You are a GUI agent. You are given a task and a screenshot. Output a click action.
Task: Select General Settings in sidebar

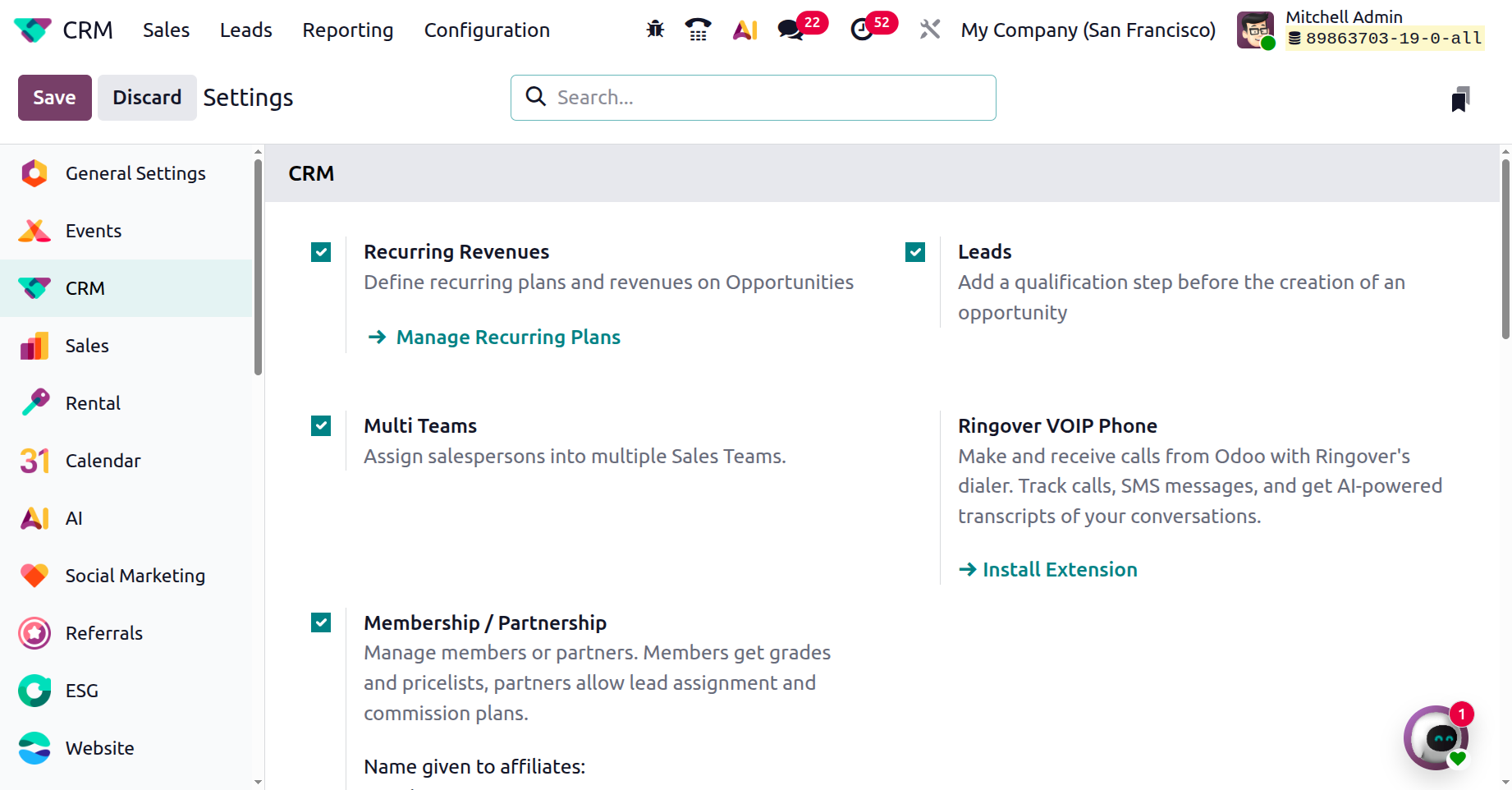pos(135,173)
